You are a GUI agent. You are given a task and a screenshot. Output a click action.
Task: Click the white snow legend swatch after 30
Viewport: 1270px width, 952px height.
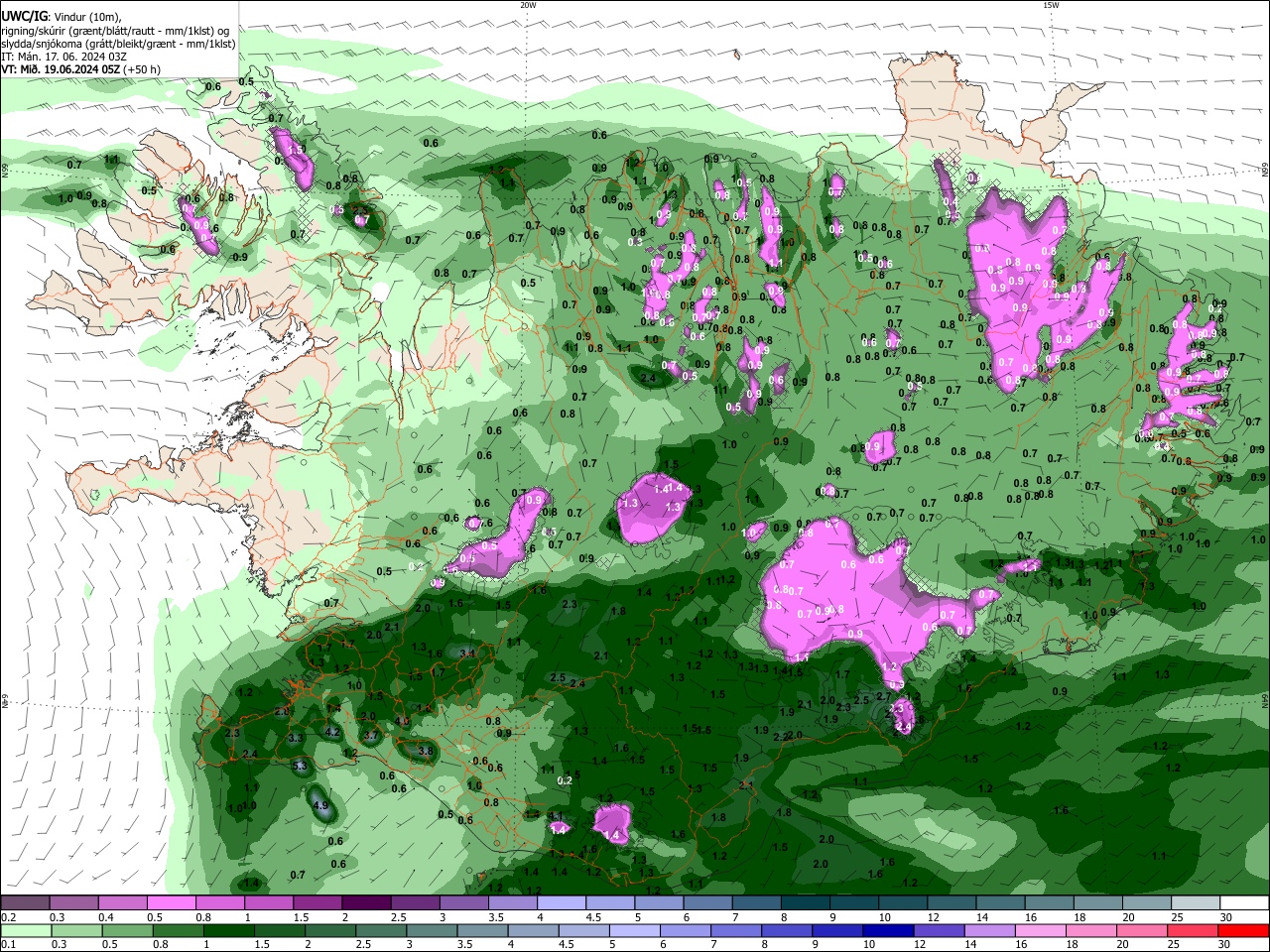(x=1245, y=903)
